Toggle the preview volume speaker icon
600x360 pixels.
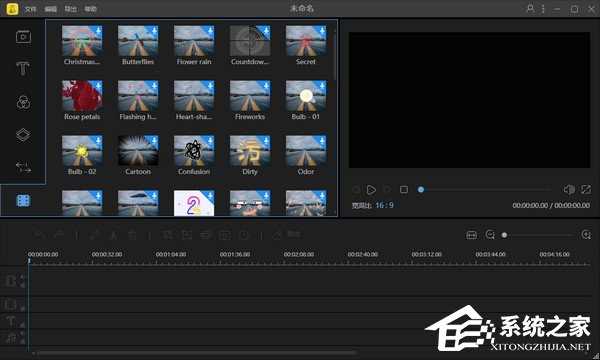tap(569, 189)
